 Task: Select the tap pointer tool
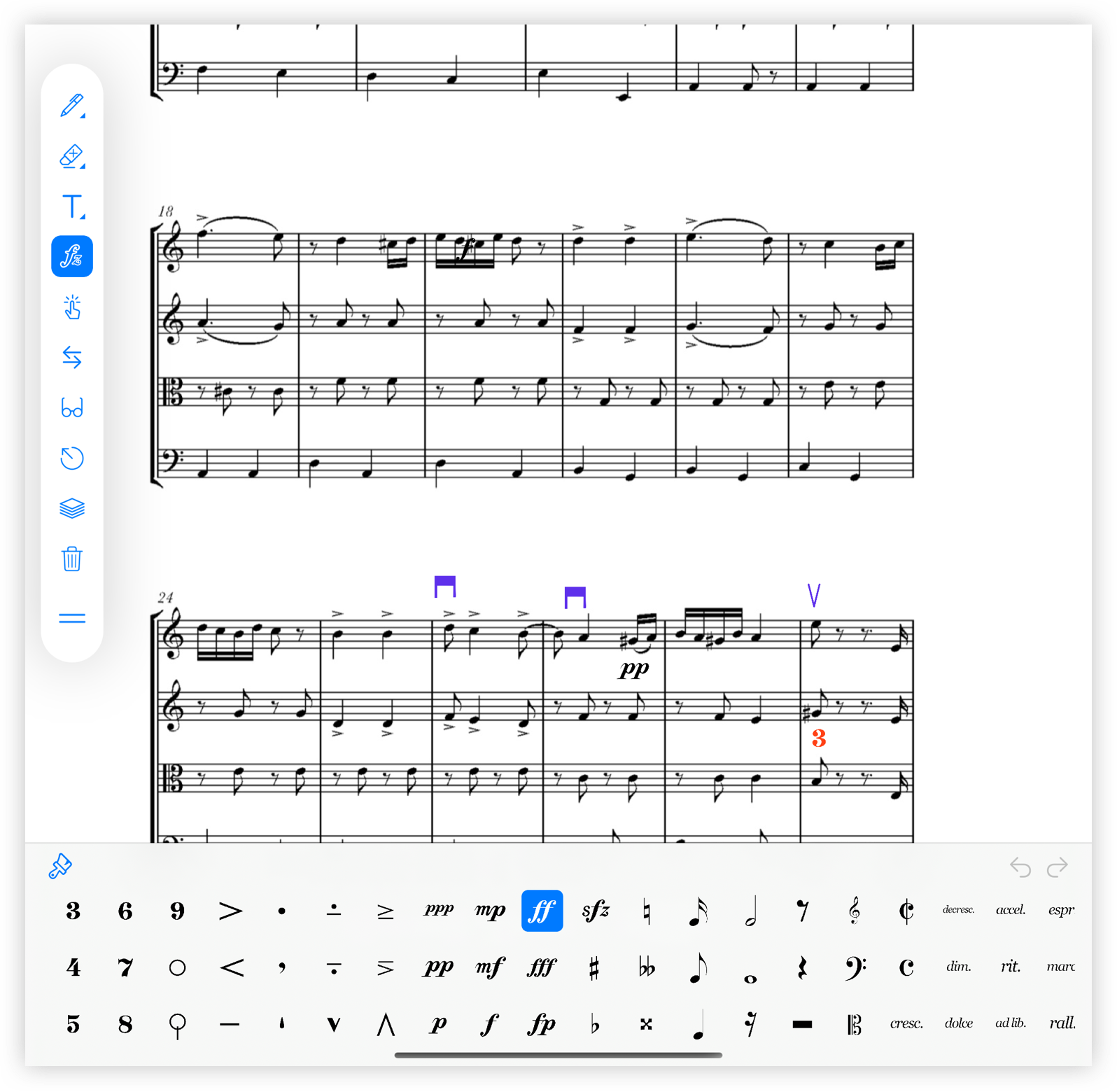(72, 307)
